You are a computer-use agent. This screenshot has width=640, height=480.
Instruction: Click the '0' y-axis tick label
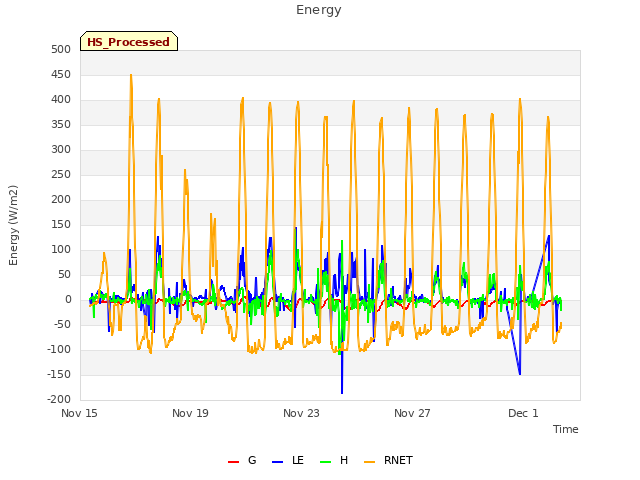pos(68,300)
